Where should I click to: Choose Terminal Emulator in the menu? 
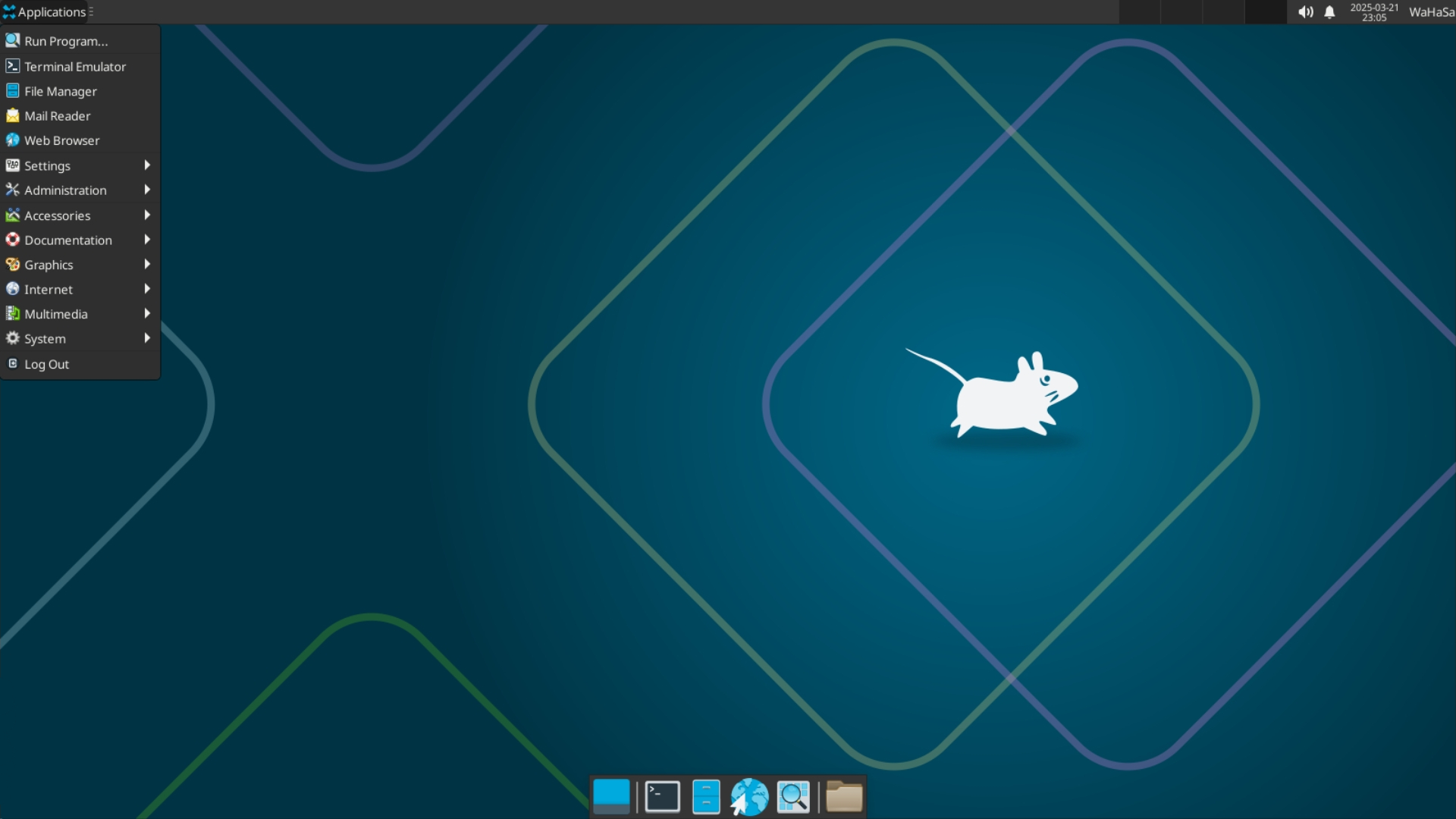[x=75, y=67]
